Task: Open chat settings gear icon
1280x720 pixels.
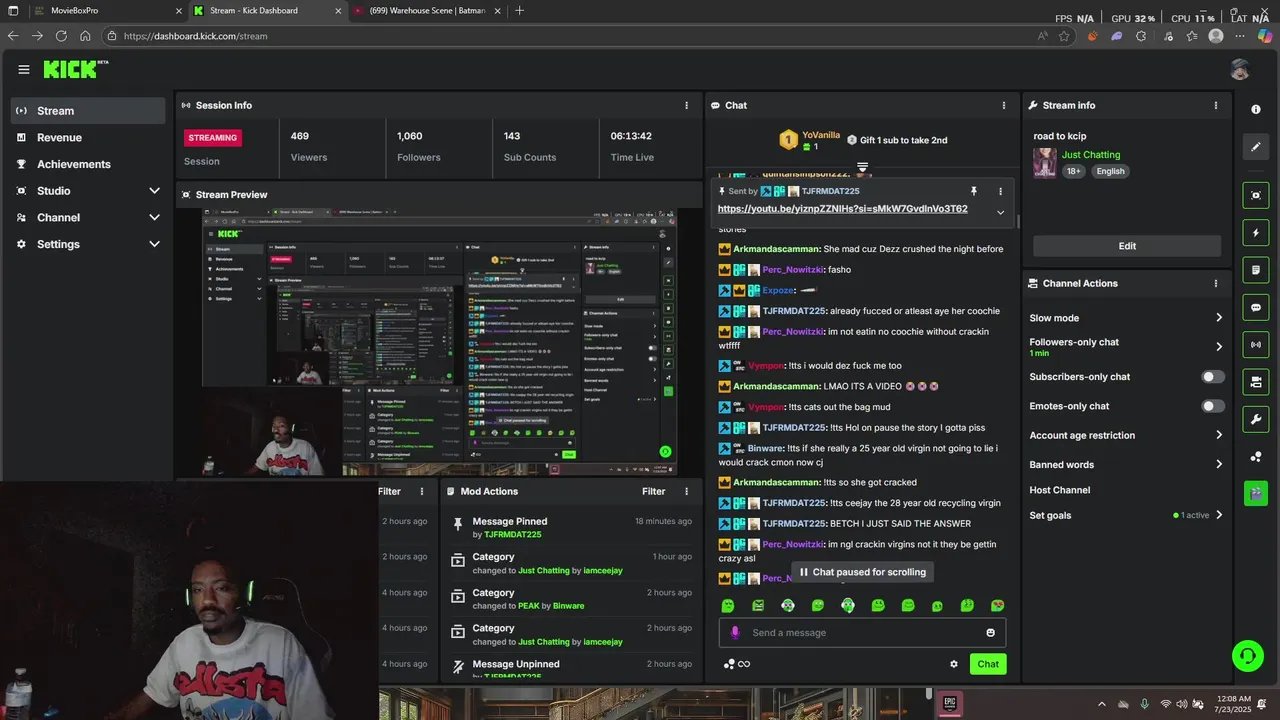Action: coord(954,664)
